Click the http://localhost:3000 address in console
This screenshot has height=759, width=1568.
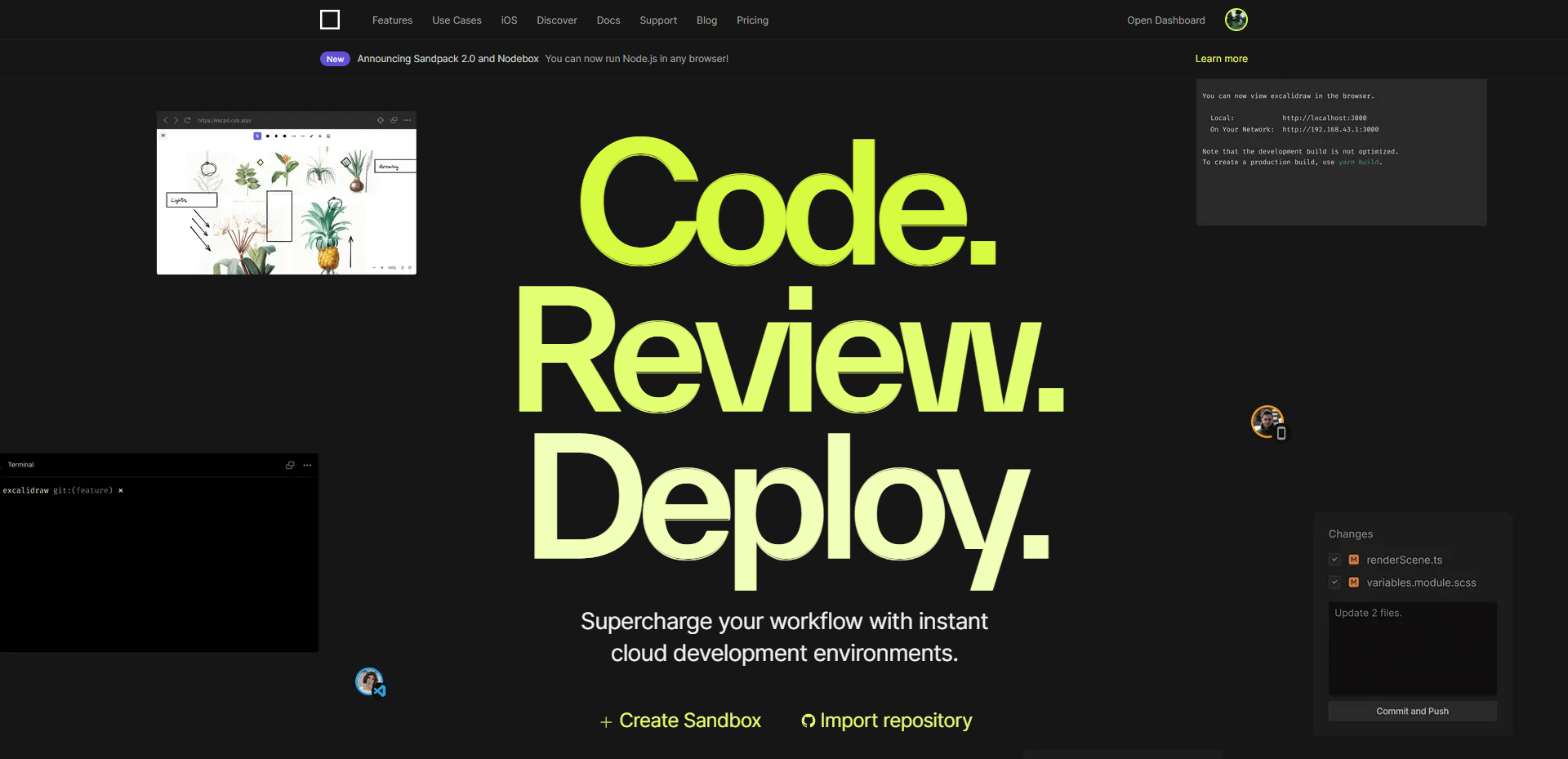tap(1324, 118)
